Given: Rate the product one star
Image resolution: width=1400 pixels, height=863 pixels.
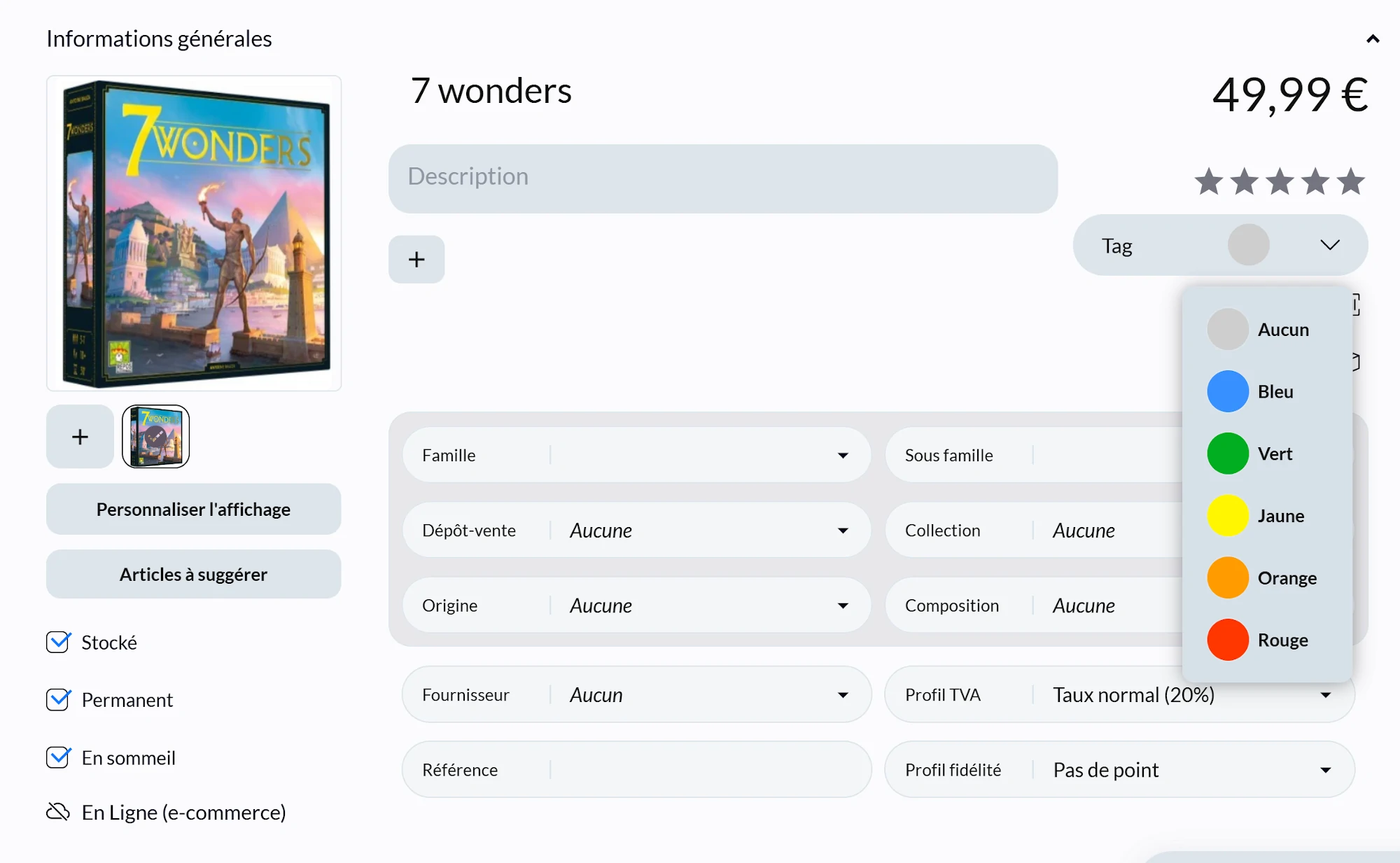Looking at the screenshot, I should point(1209,182).
